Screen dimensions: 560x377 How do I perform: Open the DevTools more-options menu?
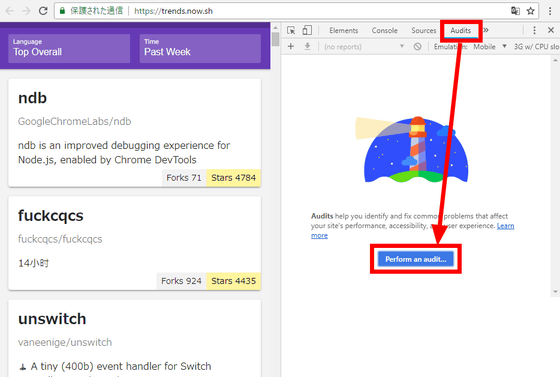coord(534,30)
